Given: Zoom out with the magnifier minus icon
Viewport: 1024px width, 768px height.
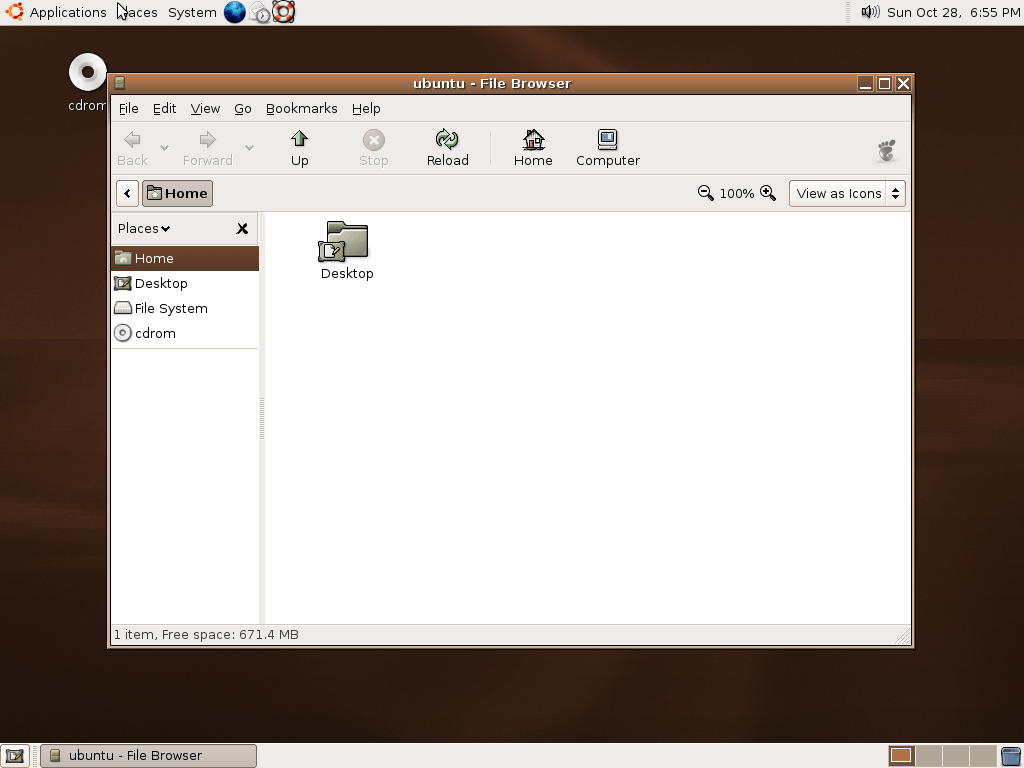Looking at the screenshot, I should (x=706, y=193).
